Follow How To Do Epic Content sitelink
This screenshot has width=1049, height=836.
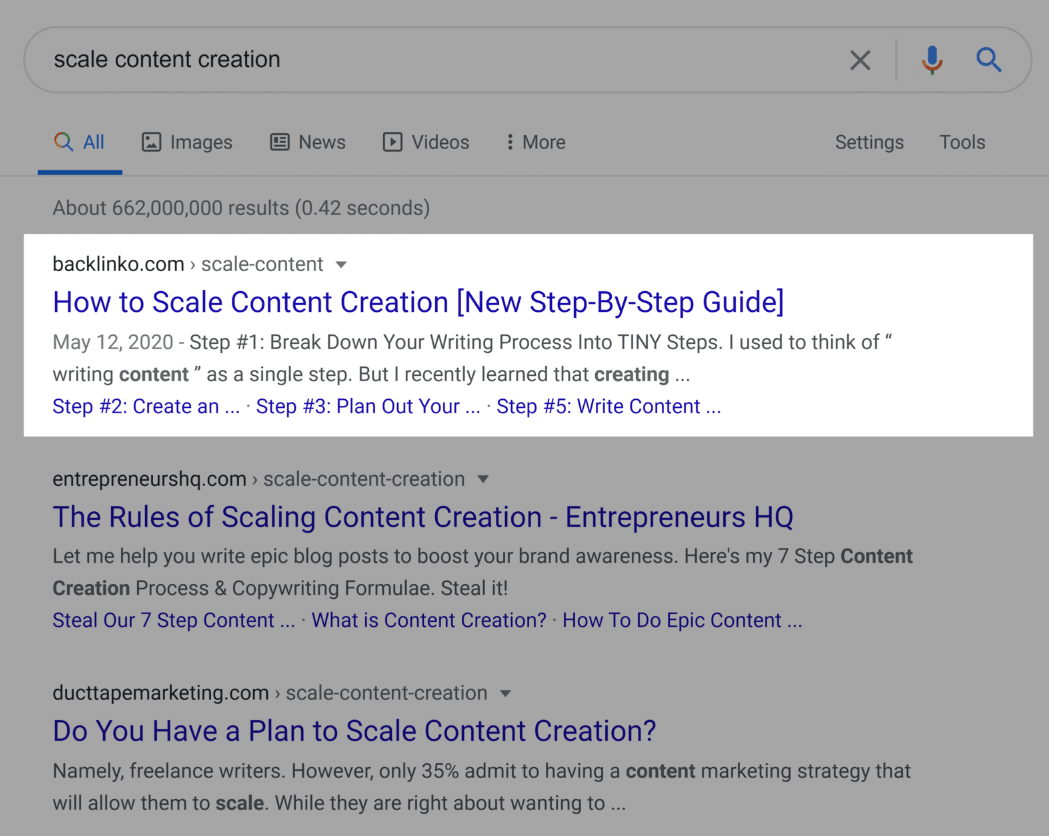click(x=682, y=621)
